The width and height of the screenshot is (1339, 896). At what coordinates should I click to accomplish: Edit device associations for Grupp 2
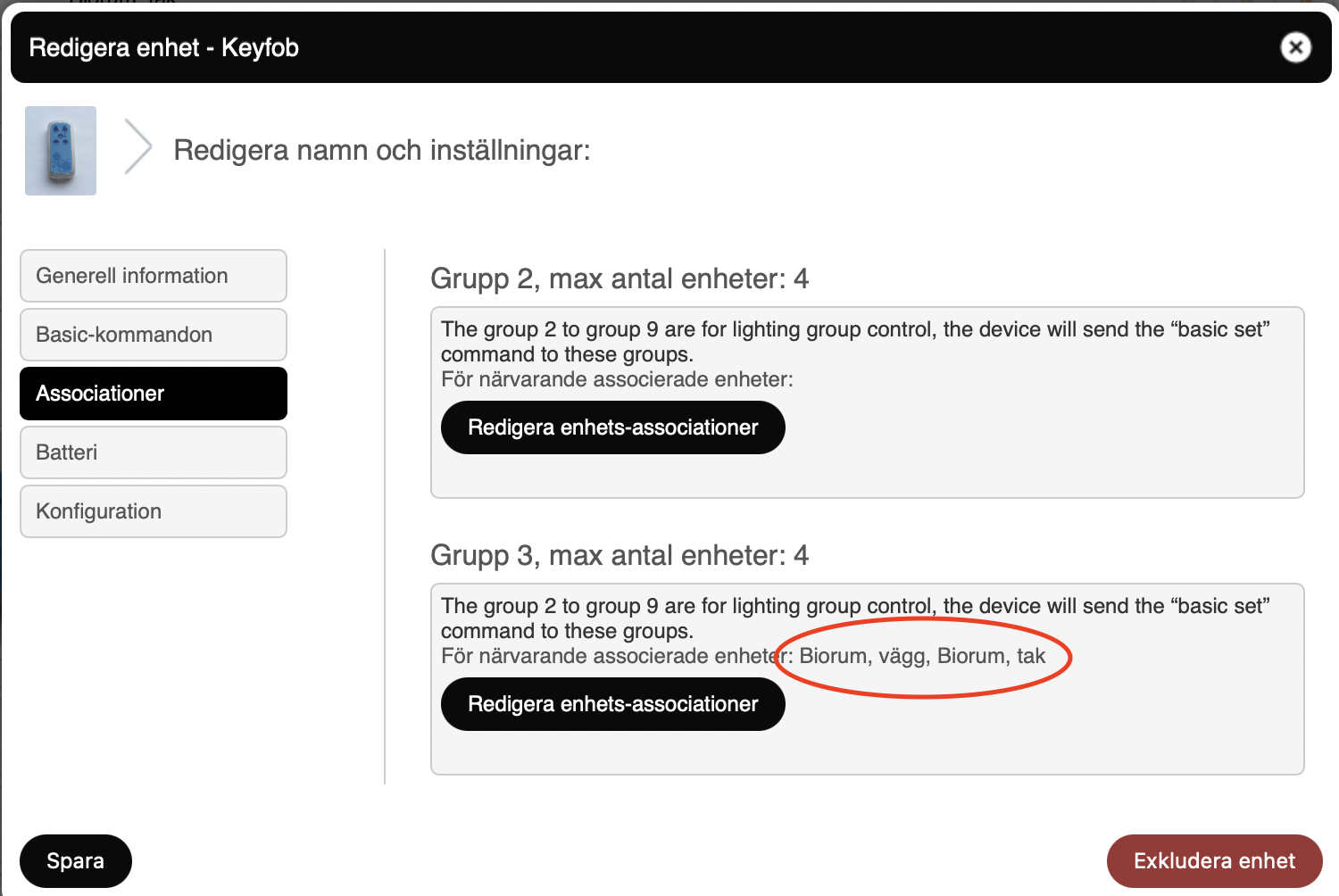pyautogui.click(x=612, y=427)
